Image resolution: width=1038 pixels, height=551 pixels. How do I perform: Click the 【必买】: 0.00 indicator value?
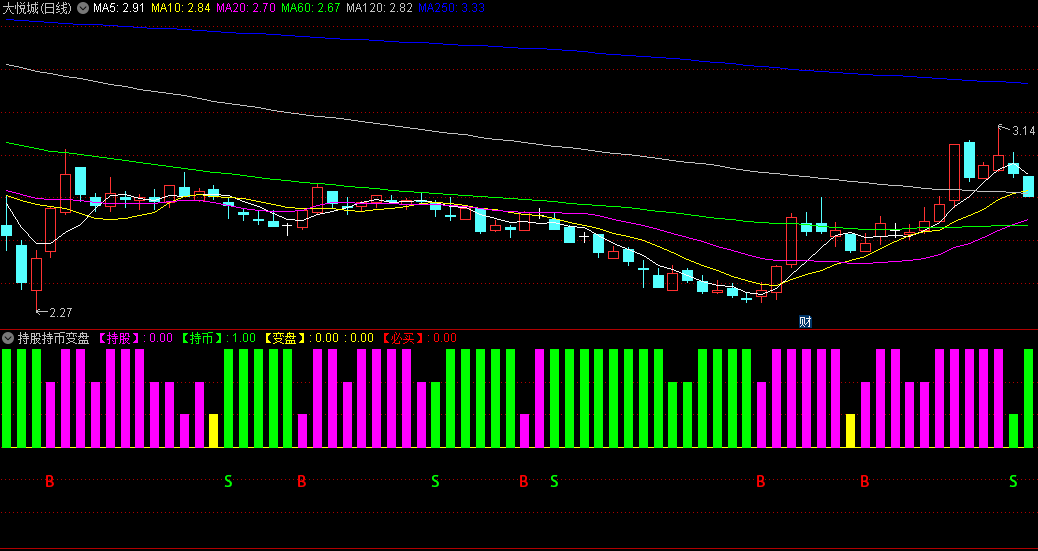pyautogui.click(x=419, y=338)
